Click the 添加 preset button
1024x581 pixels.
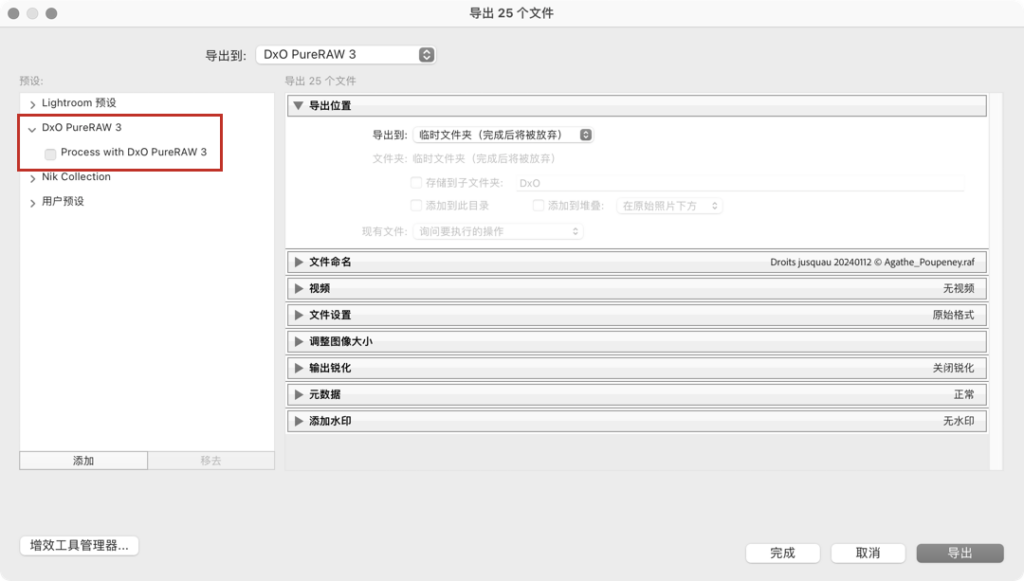coord(84,460)
